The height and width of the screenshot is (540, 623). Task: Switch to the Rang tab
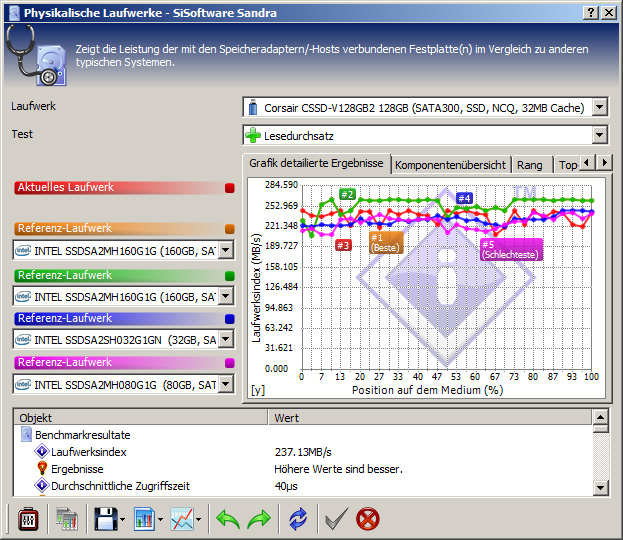[530, 165]
